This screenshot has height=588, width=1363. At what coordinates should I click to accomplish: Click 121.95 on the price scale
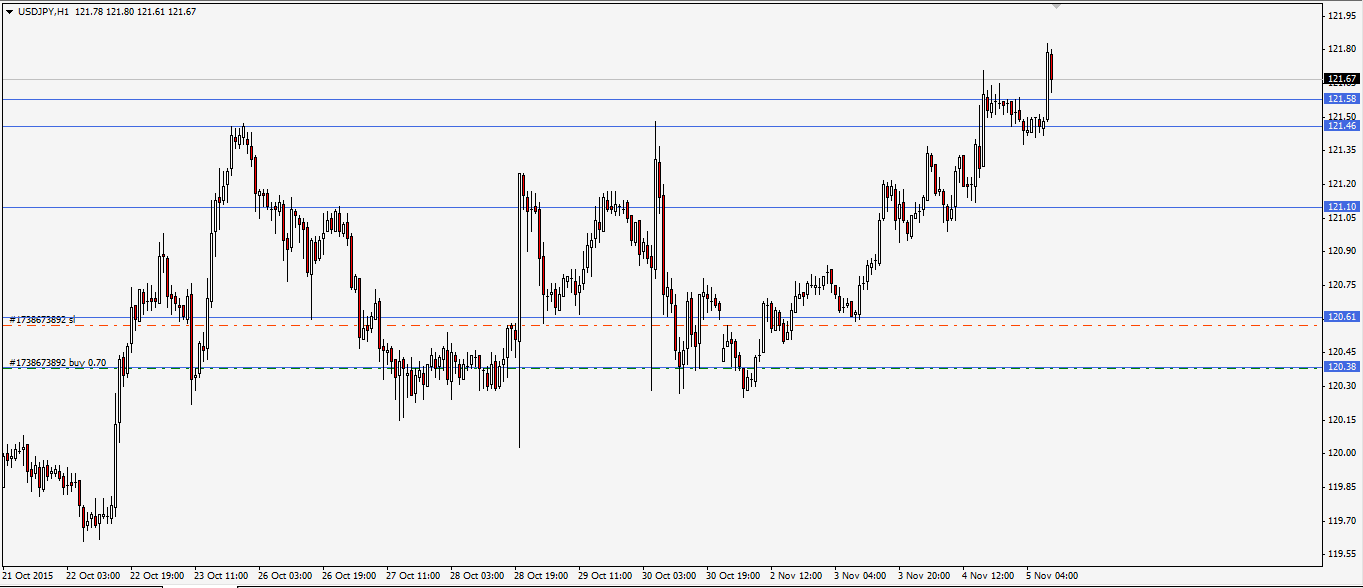pyautogui.click(x=1342, y=15)
